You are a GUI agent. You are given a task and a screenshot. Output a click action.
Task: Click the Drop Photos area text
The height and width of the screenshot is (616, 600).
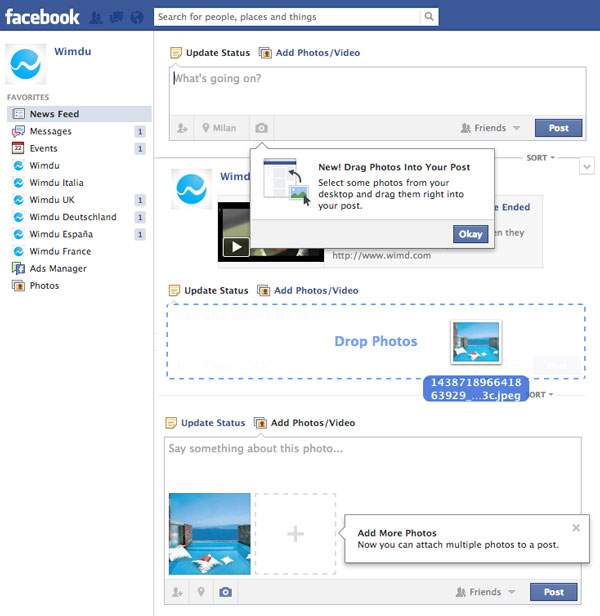point(376,341)
